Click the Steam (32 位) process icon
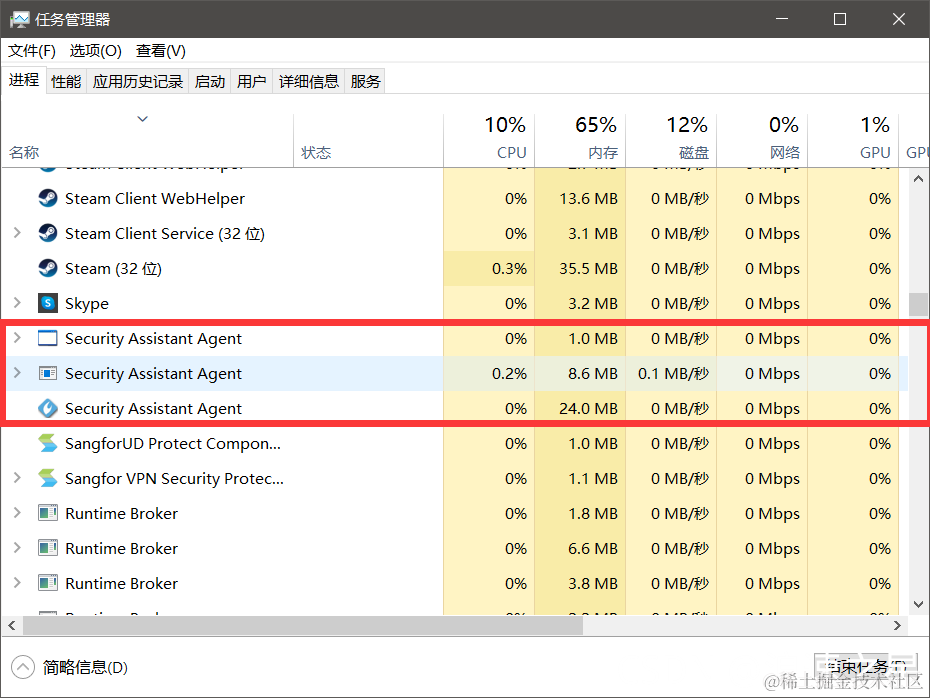The image size is (930, 698). coord(47,268)
